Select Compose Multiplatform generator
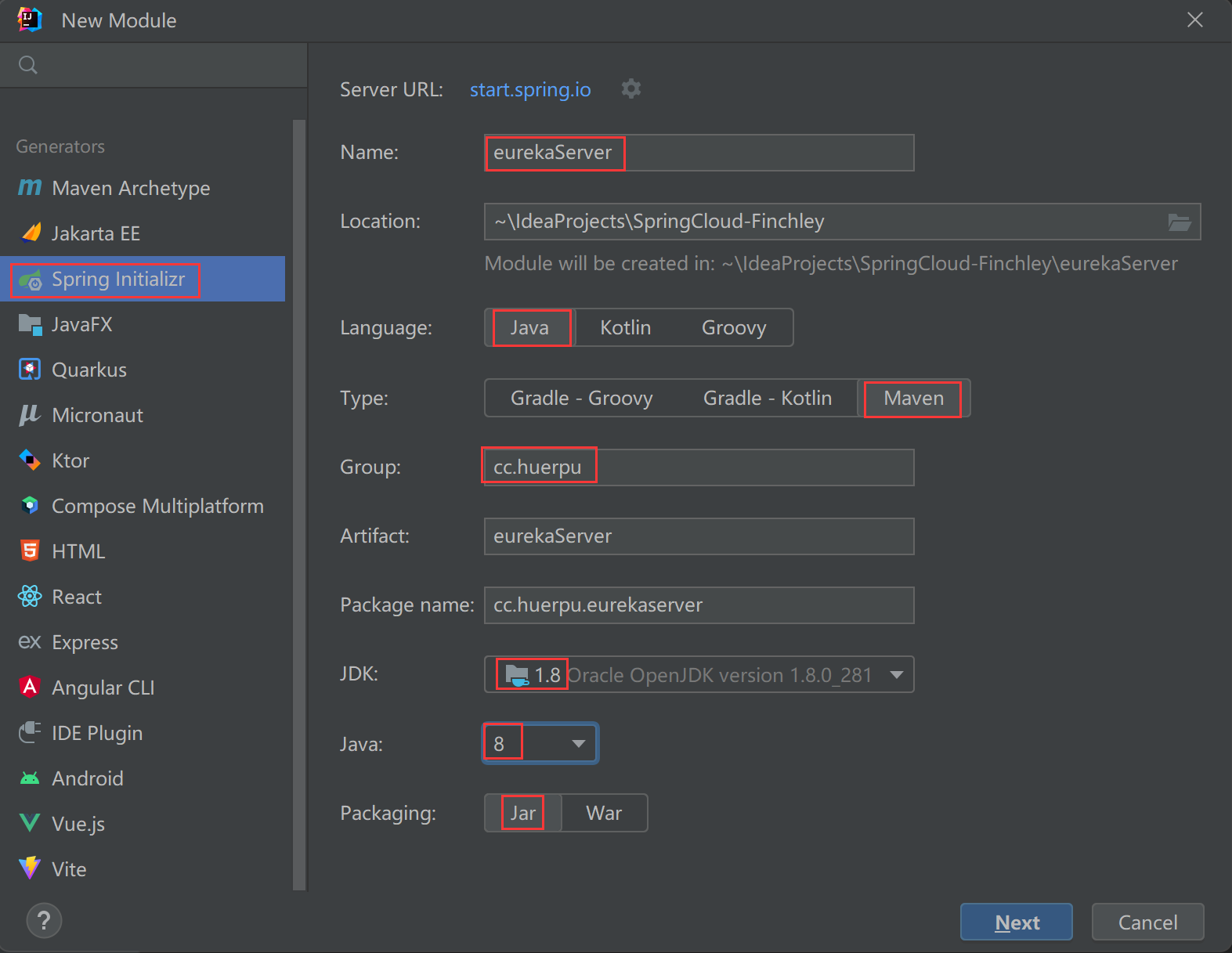The image size is (1232, 953). pos(143,506)
